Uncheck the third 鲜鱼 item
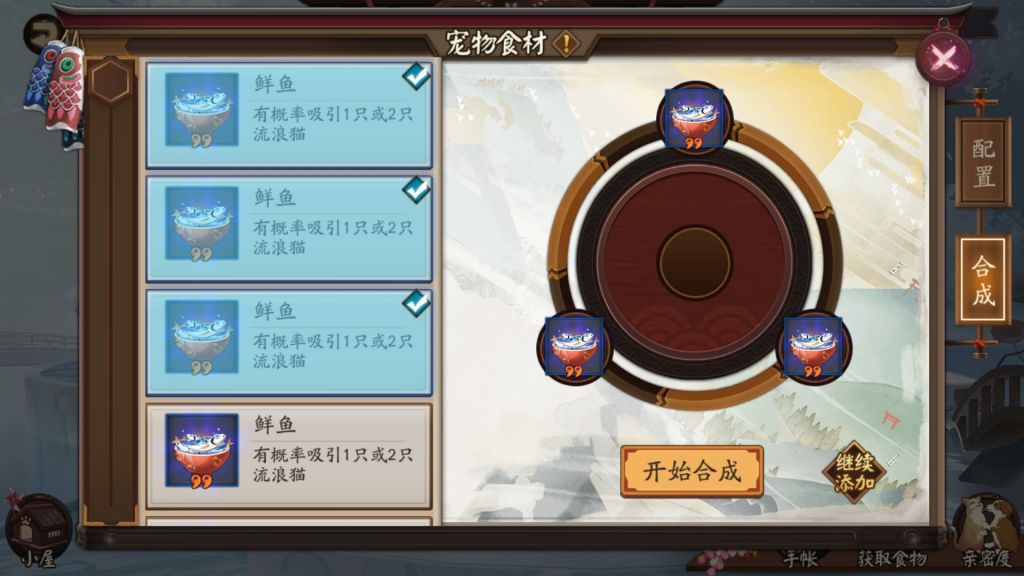This screenshot has width=1024, height=576. tap(288, 342)
